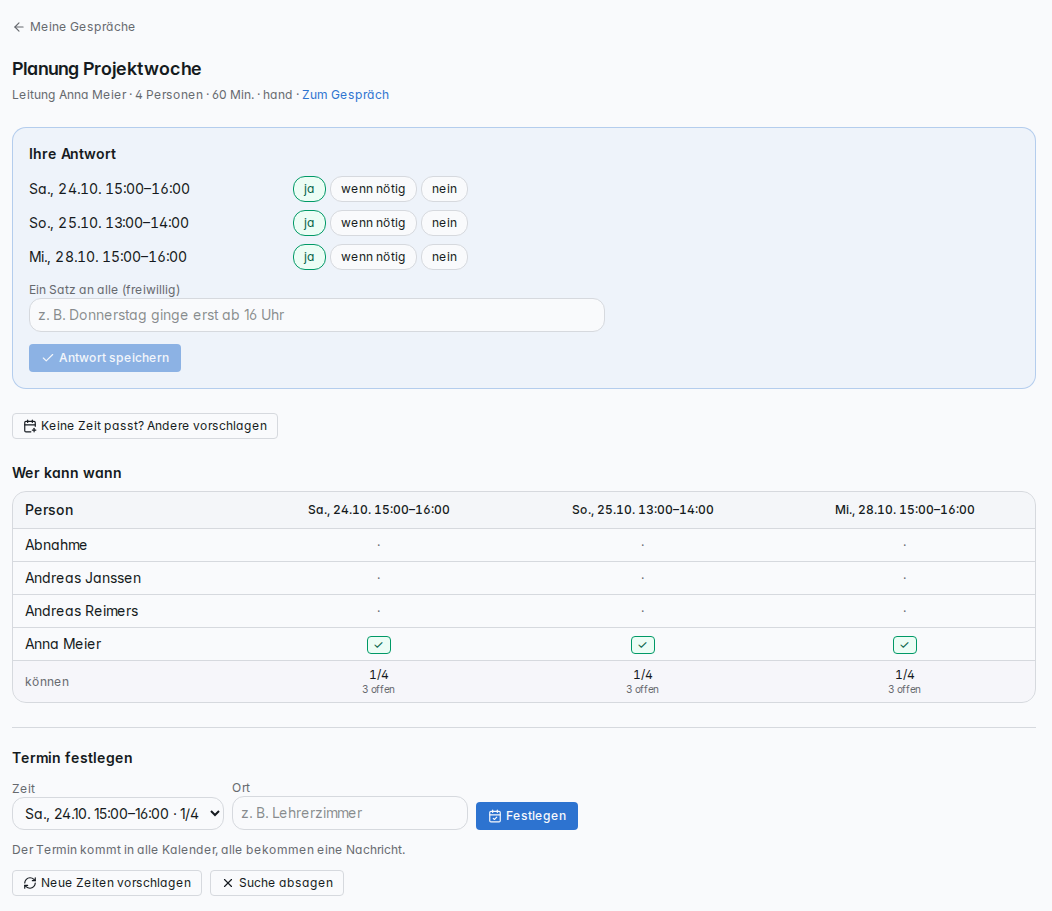
Task: Click the 'Anna Meier' name in the table
Action: pyautogui.click(x=63, y=644)
